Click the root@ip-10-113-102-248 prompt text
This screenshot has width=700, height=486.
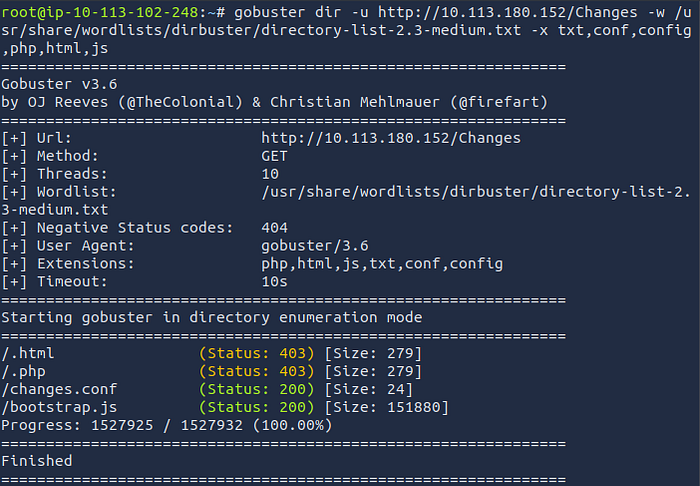pyautogui.click(x=100, y=12)
